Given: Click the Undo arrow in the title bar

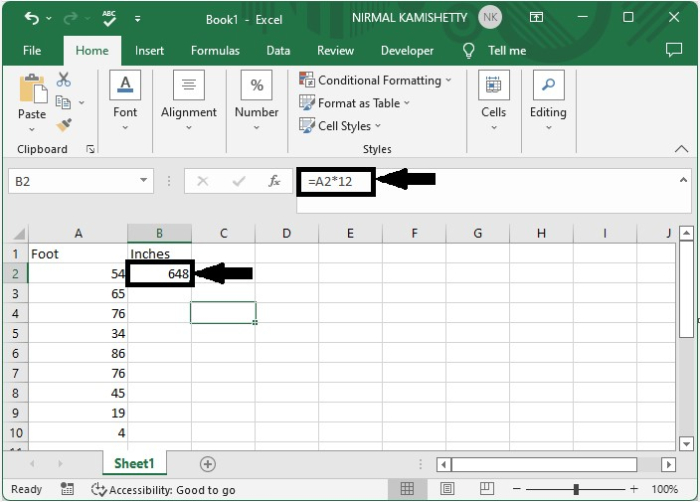Looking at the screenshot, I should 31,18.
